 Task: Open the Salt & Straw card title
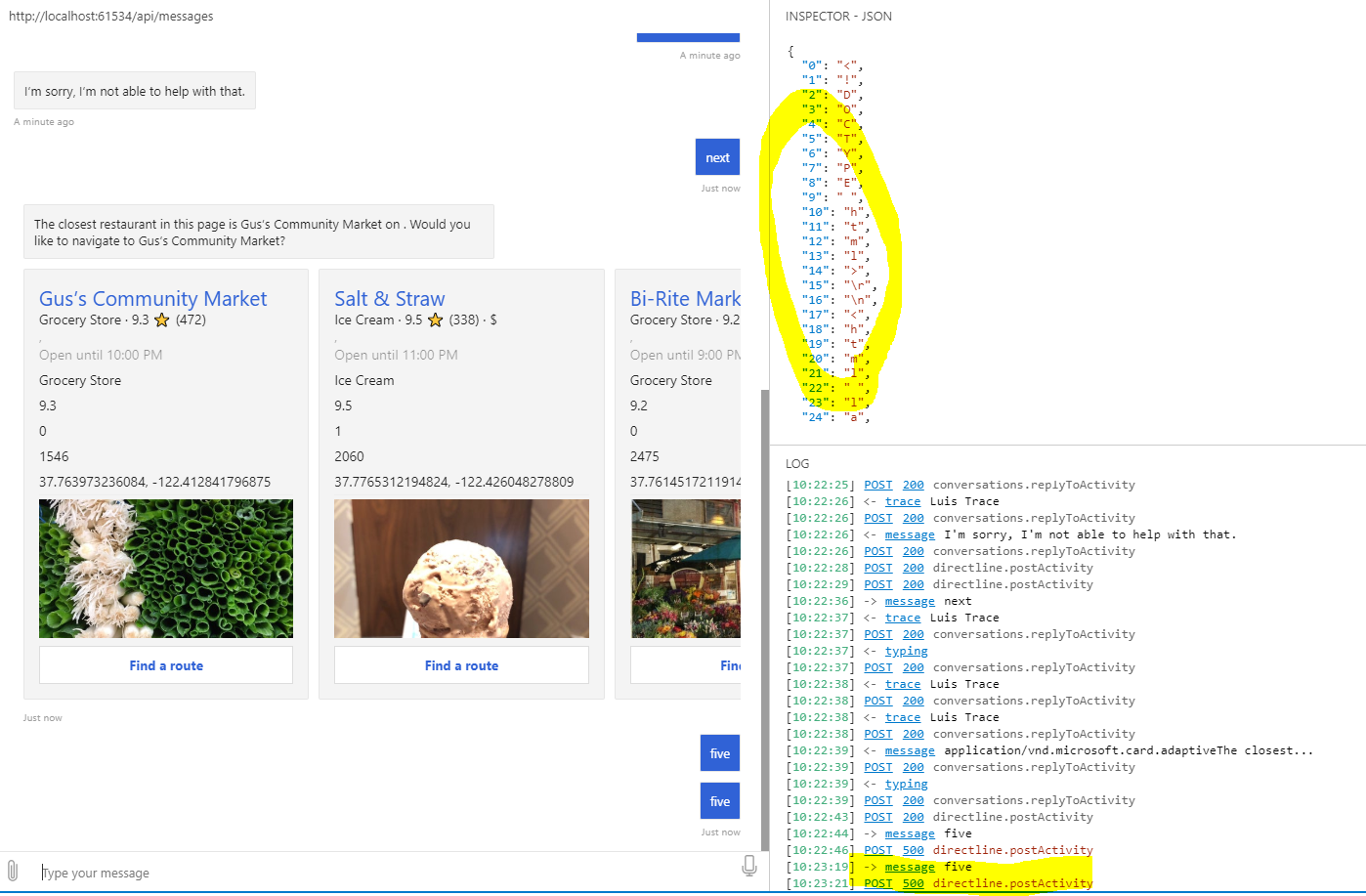(390, 299)
